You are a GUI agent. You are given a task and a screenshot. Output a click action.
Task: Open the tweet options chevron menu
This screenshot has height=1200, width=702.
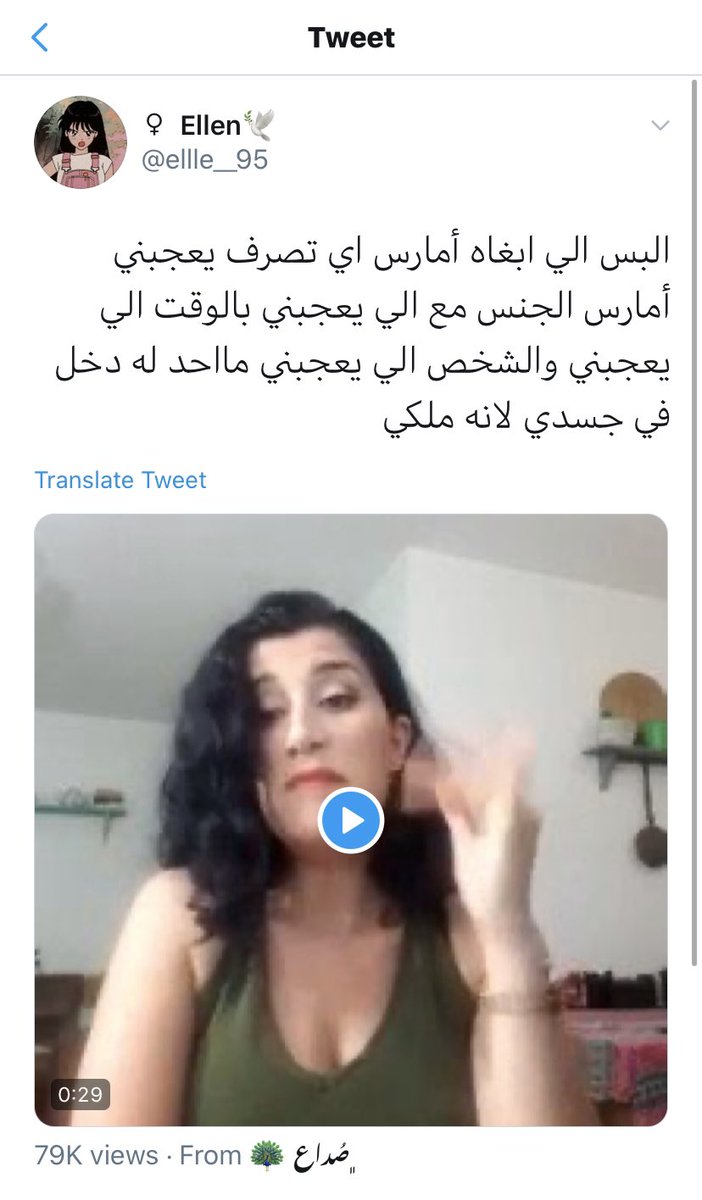[660, 125]
